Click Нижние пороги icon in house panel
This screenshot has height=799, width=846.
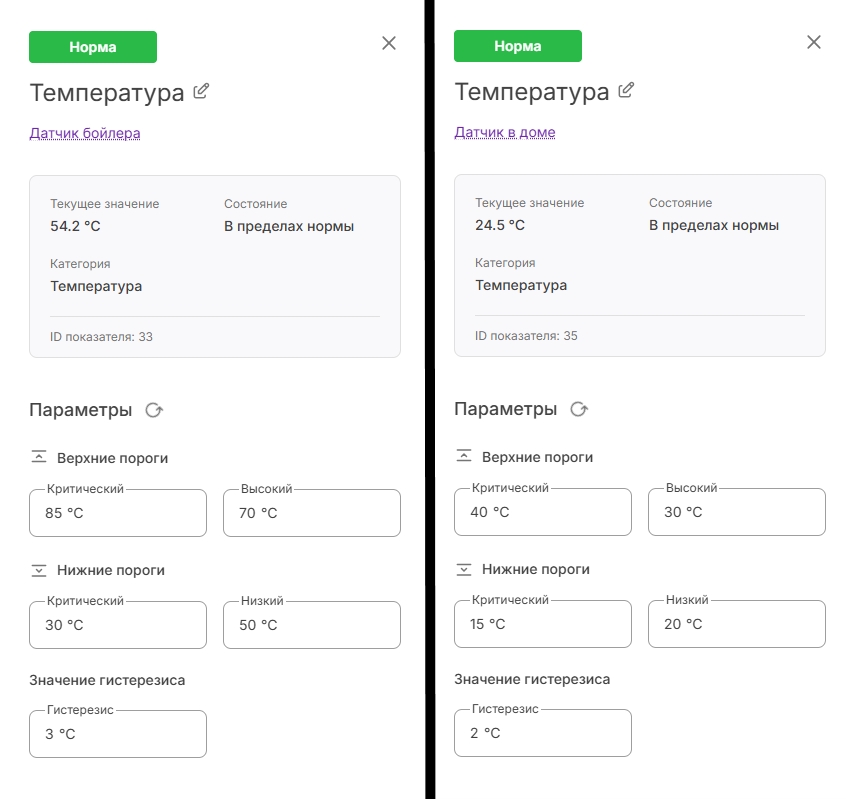464,569
